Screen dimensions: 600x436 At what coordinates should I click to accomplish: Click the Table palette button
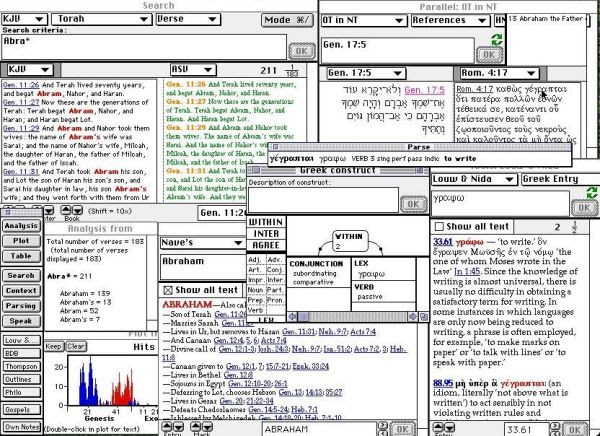point(21,256)
